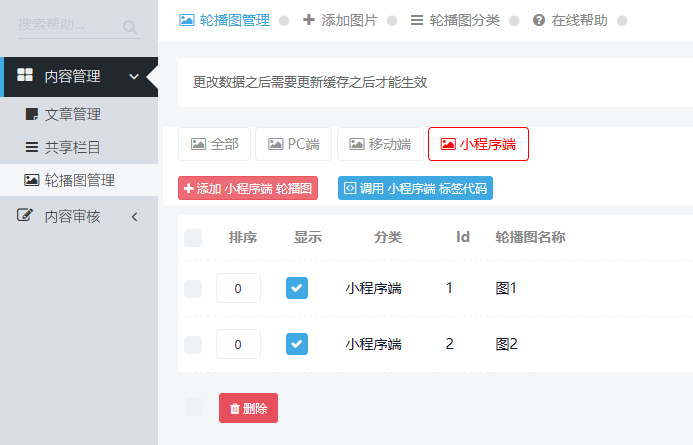Click 小程序端 category cell of 图2
The height and width of the screenshot is (445, 693).
click(373, 344)
